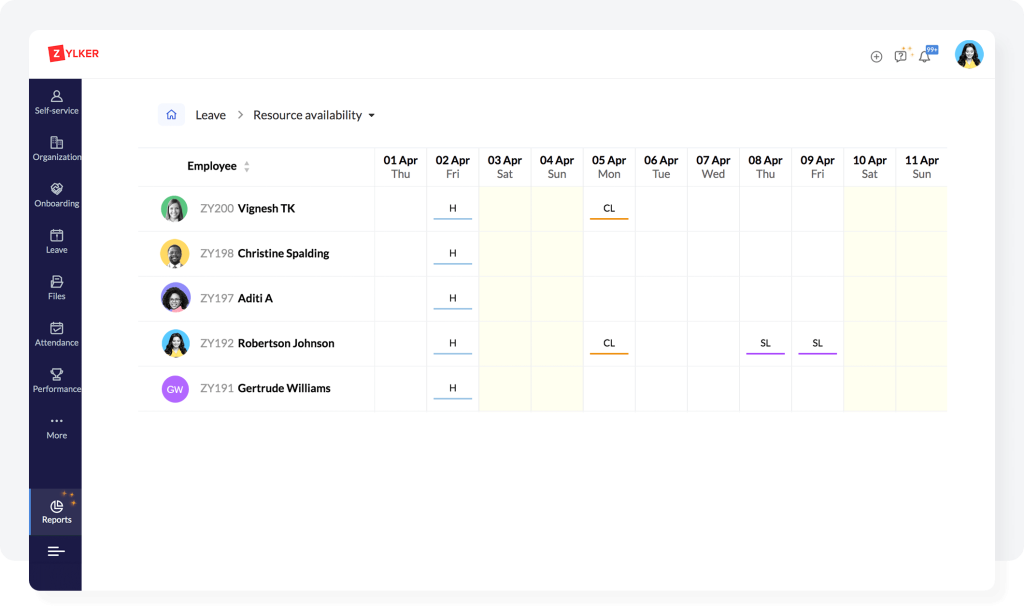This screenshot has height=612, width=1024.
Task: Open the Resource availability report dropdown
Action: pyautogui.click(x=313, y=115)
